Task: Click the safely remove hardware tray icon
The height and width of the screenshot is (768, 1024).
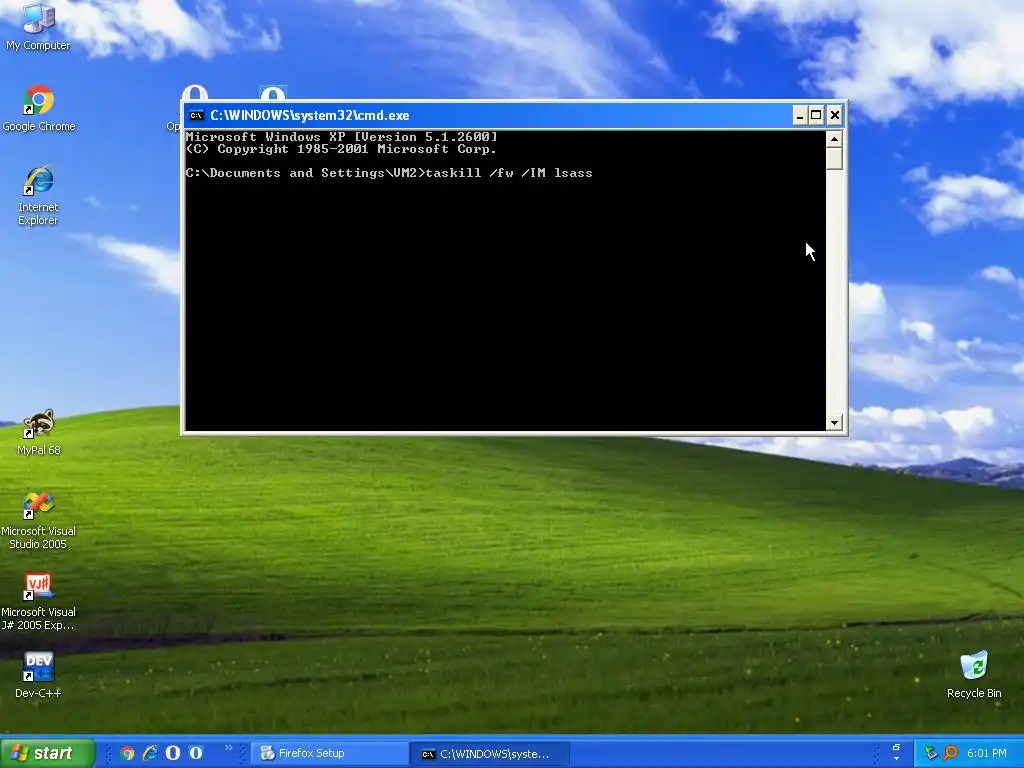Action: click(x=931, y=753)
